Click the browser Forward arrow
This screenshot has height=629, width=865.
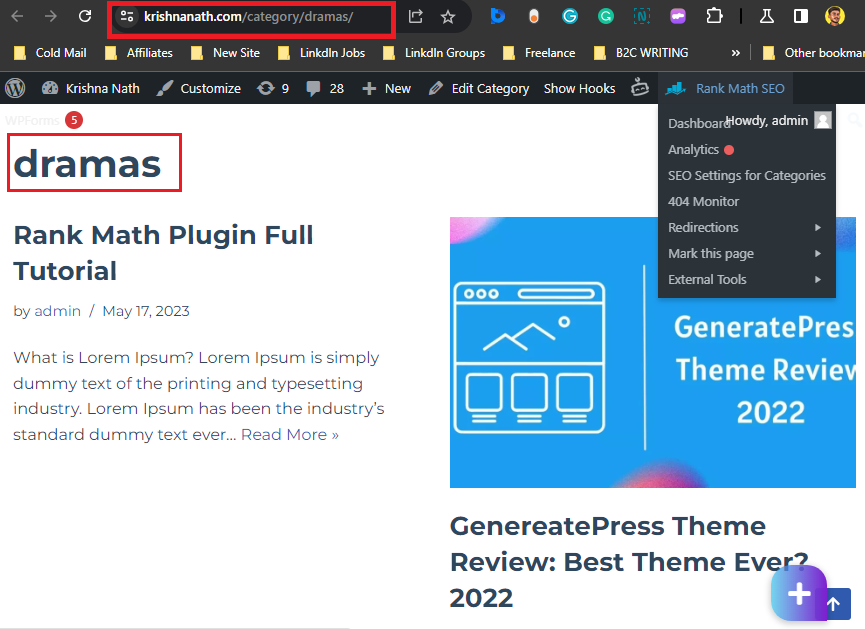tap(51, 17)
